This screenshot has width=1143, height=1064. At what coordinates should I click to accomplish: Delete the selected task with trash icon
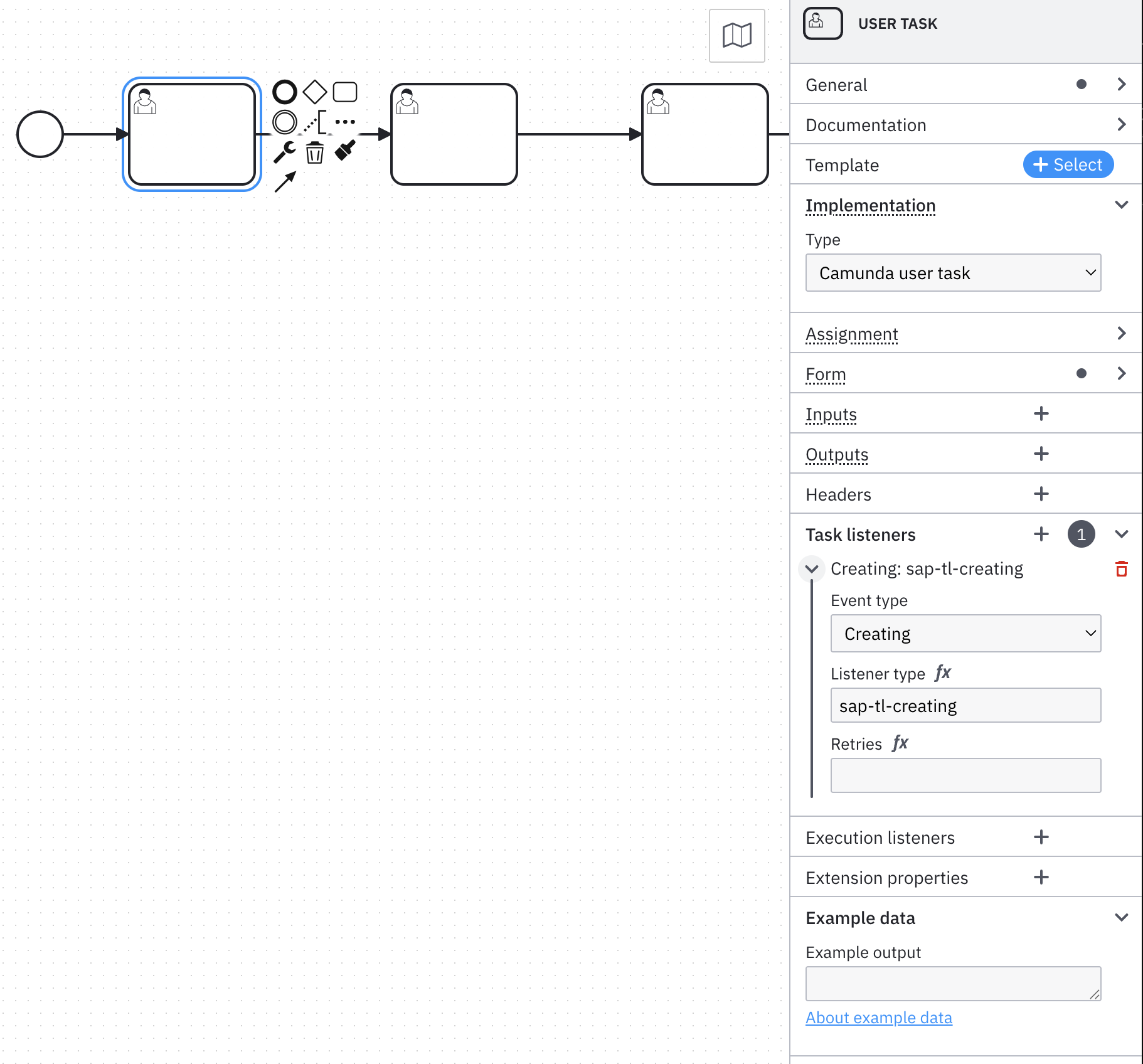315,152
